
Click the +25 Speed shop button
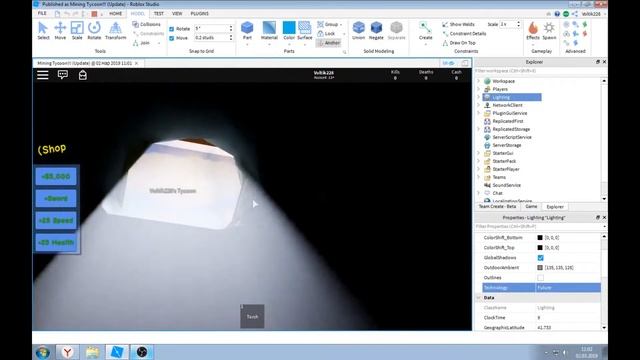pos(56,220)
